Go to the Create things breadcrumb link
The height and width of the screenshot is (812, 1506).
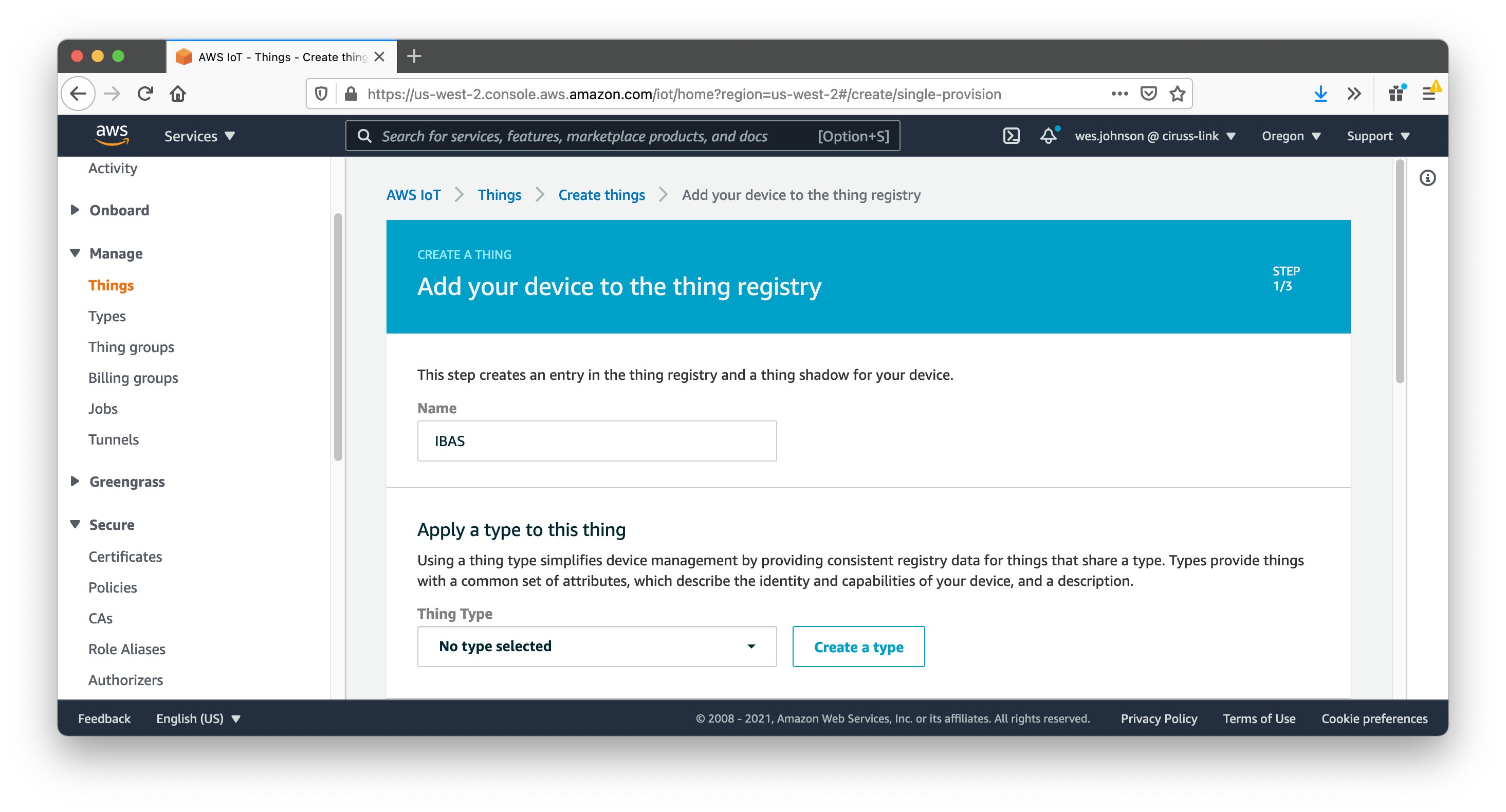pyautogui.click(x=601, y=195)
